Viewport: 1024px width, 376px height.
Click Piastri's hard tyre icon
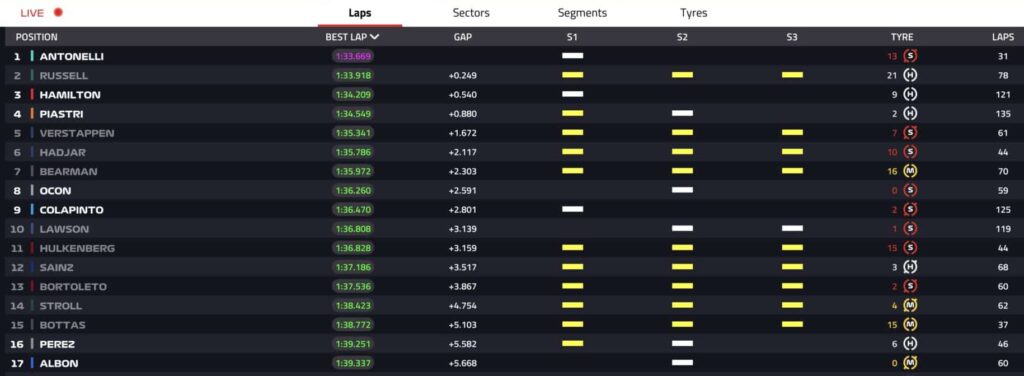pos(910,114)
